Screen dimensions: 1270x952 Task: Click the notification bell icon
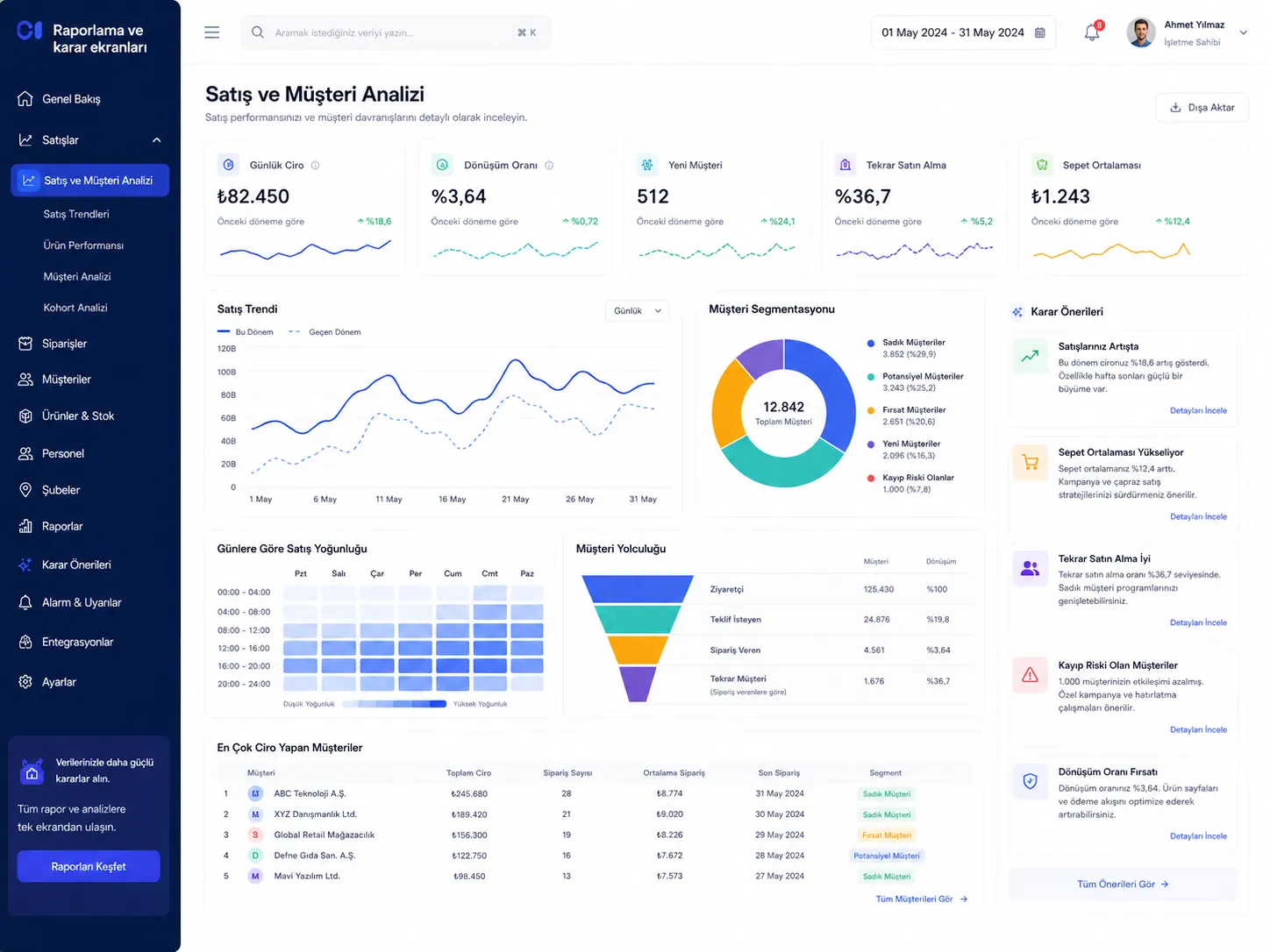tap(1092, 32)
